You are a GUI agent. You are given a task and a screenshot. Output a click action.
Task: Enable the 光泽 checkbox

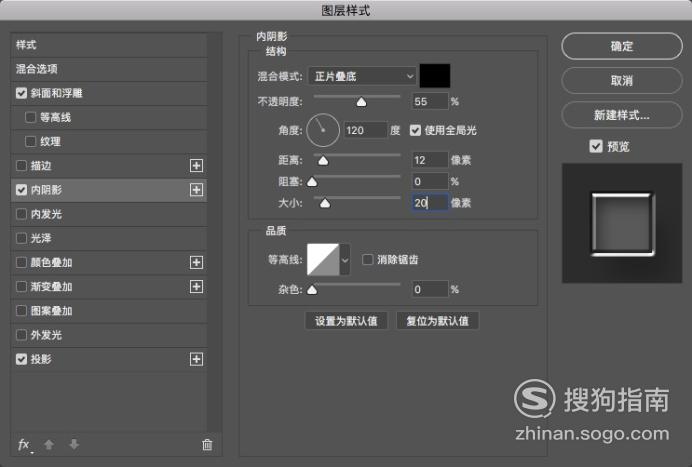tap(21, 238)
